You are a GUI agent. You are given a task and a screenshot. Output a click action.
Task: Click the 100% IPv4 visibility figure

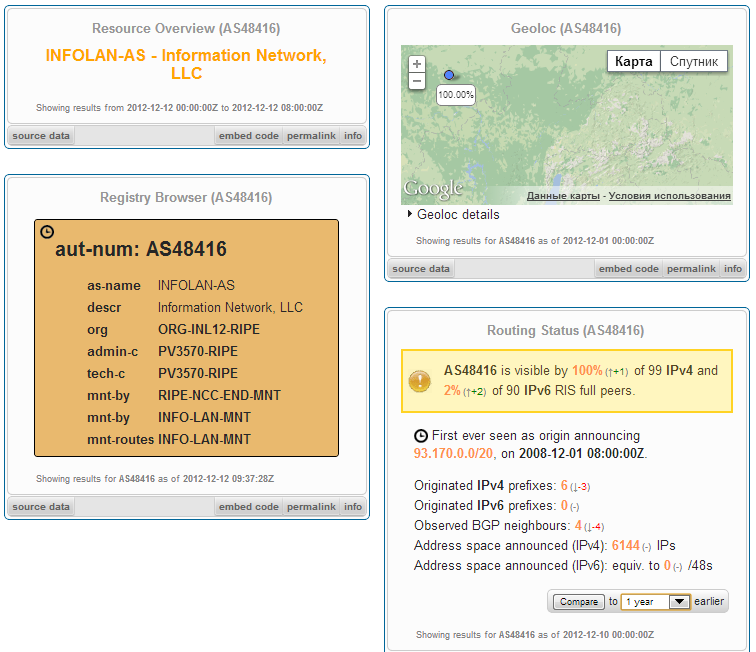587,370
